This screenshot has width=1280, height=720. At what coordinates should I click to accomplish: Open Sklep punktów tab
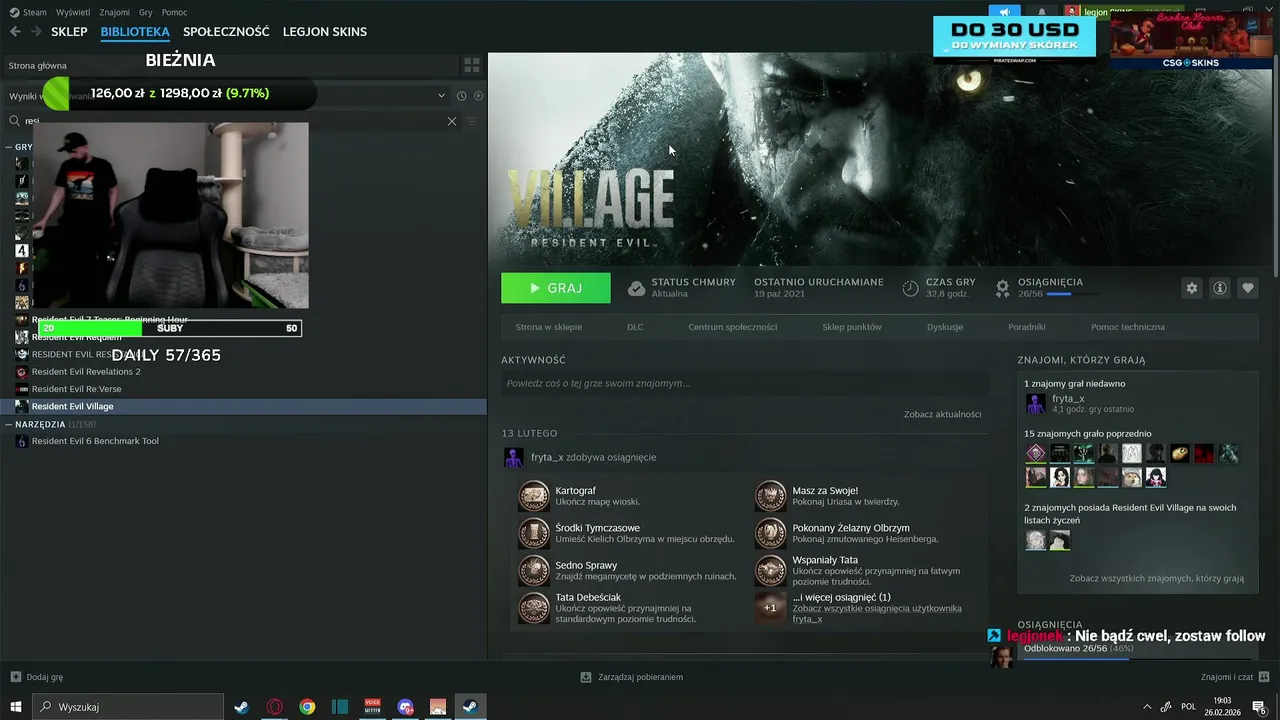point(852,327)
